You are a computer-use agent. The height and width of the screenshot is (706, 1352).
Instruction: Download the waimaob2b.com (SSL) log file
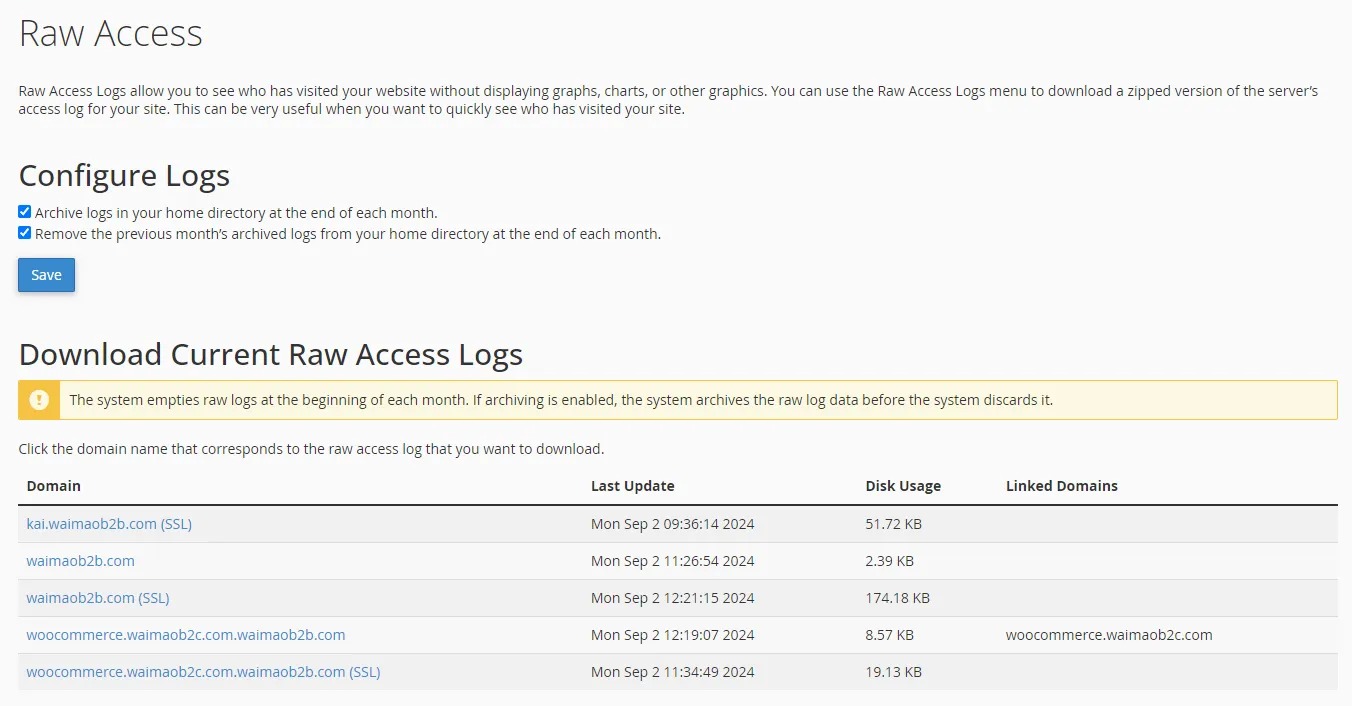(97, 597)
